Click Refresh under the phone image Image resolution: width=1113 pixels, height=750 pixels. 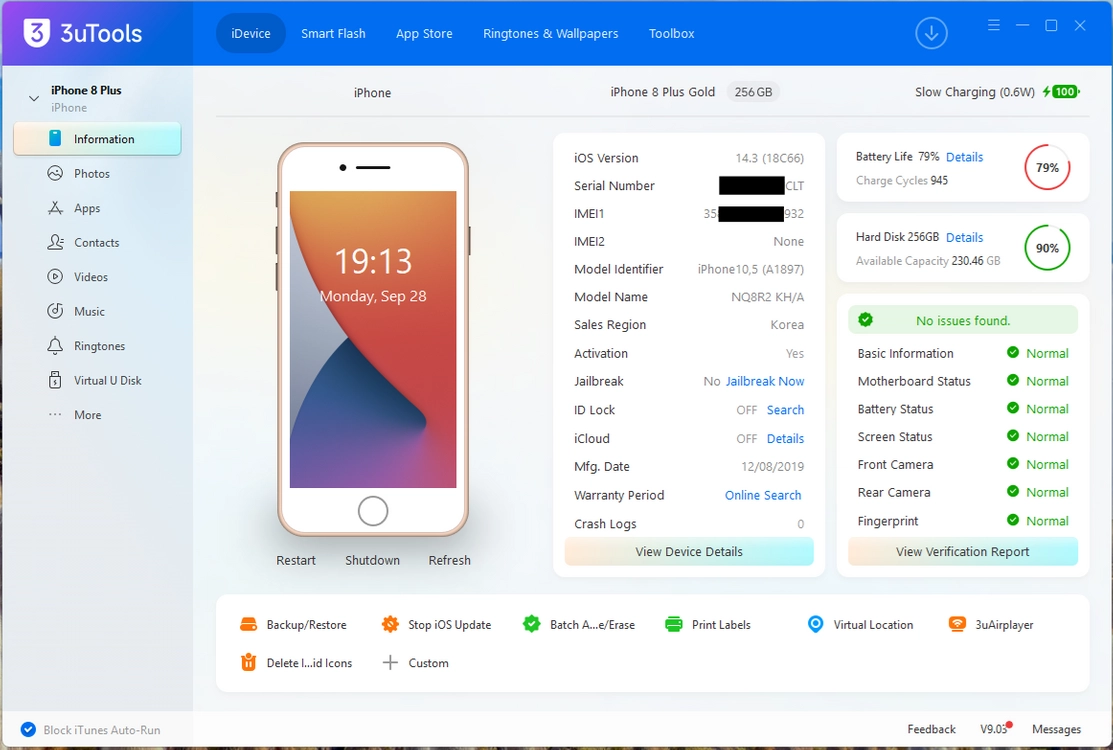(x=449, y=560)
